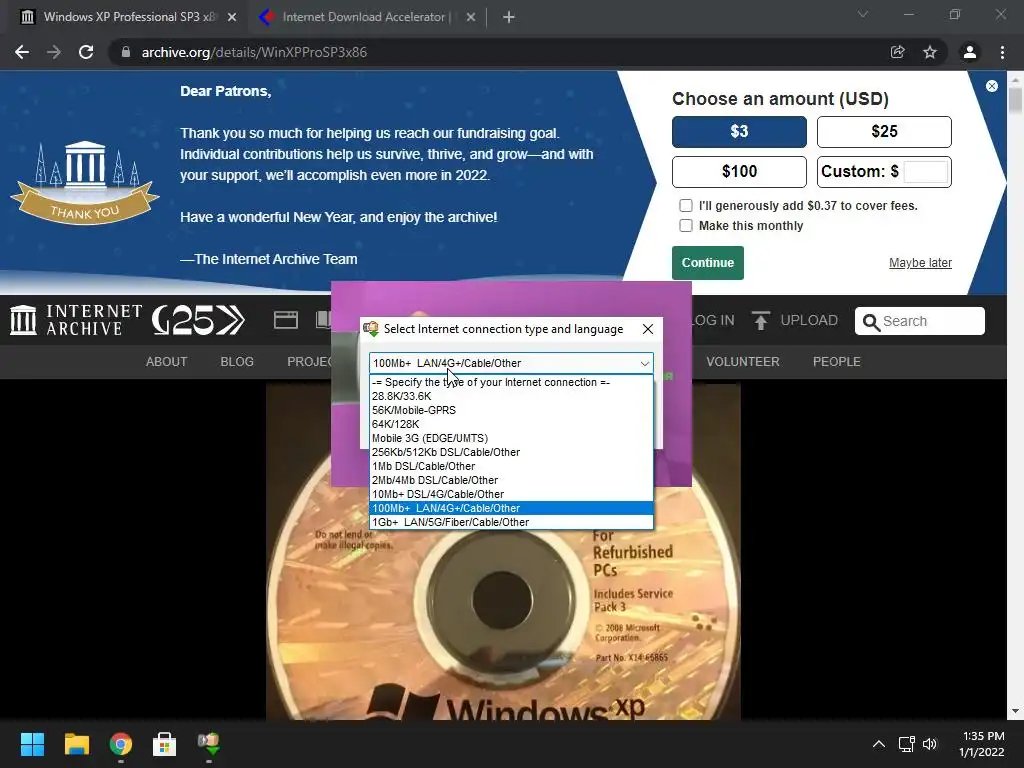Choose 'Mobile 3G (EDGE/UMTS)' option

(511, 438)
